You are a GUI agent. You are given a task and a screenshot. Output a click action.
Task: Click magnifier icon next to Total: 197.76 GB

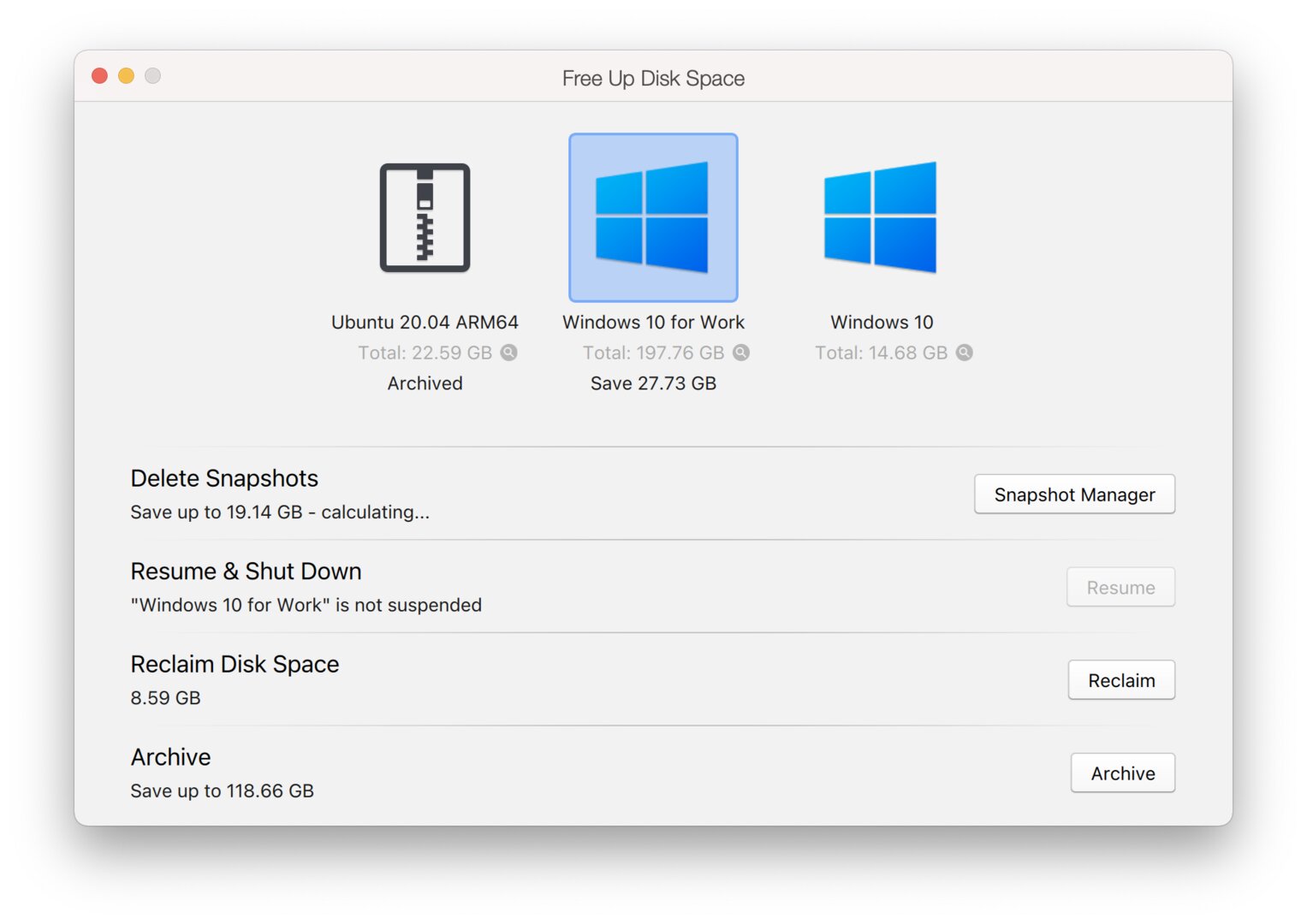tap(741, 352)
